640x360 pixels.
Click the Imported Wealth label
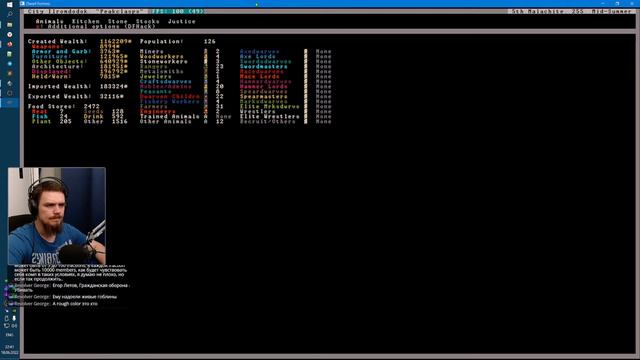click(x=60, y=86)
